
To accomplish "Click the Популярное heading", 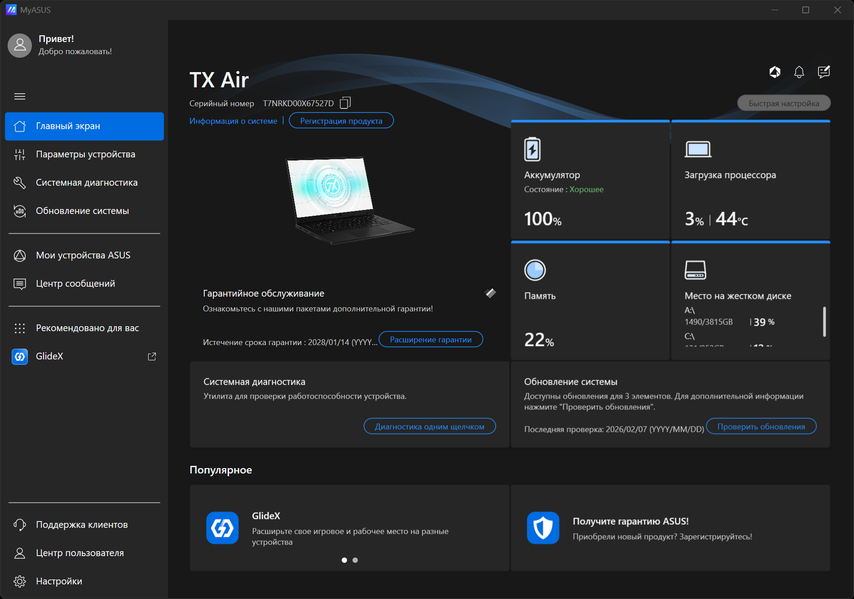I will [x=221, y=470].
